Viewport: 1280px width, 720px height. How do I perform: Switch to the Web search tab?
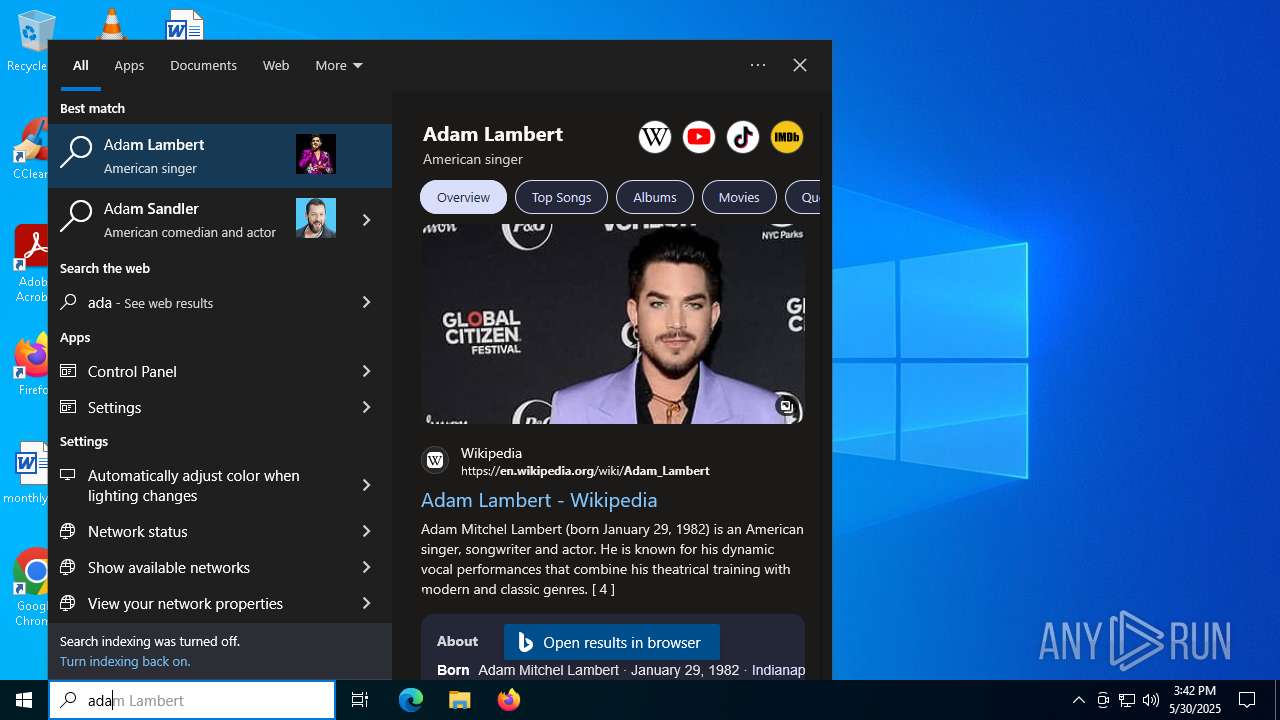[x=276, y=65]
